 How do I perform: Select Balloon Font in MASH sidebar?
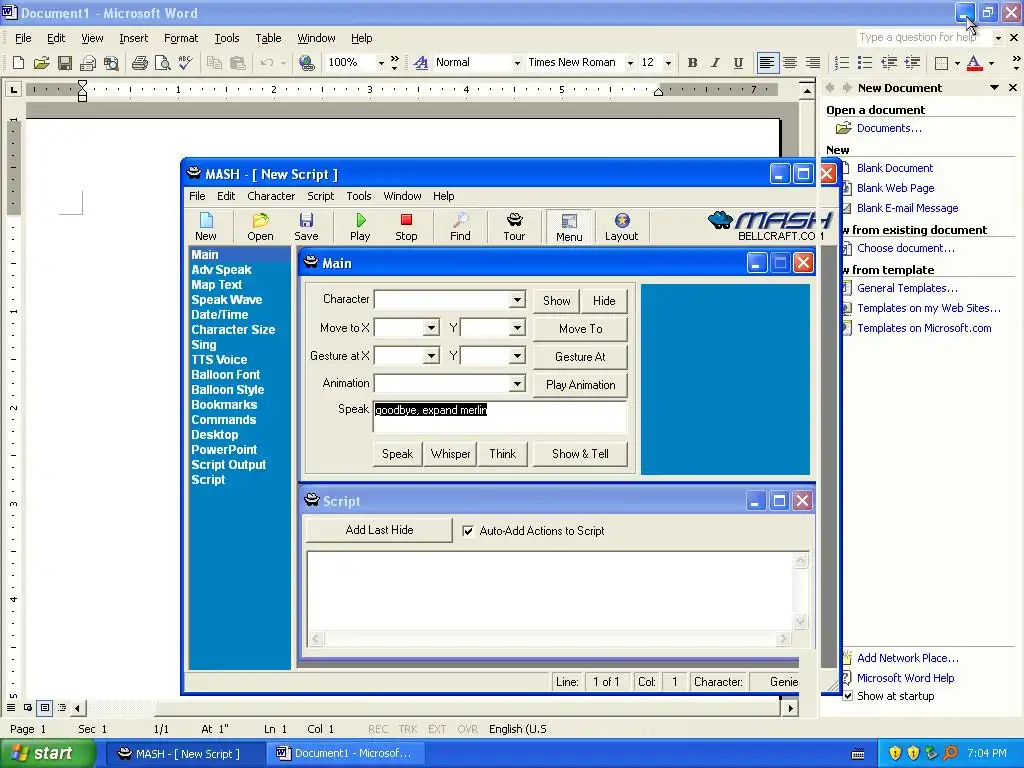(x=225, y=375)
